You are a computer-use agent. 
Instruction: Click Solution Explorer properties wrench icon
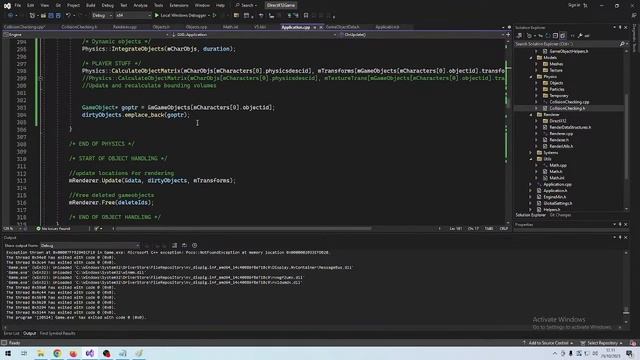click(x=580, y=36)
